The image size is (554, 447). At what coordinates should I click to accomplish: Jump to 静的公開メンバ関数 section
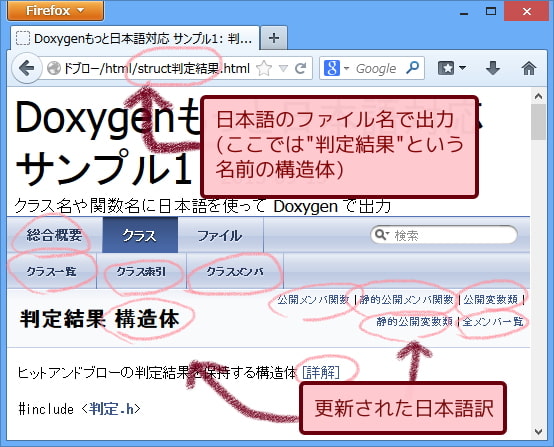(x=406, y=300)
